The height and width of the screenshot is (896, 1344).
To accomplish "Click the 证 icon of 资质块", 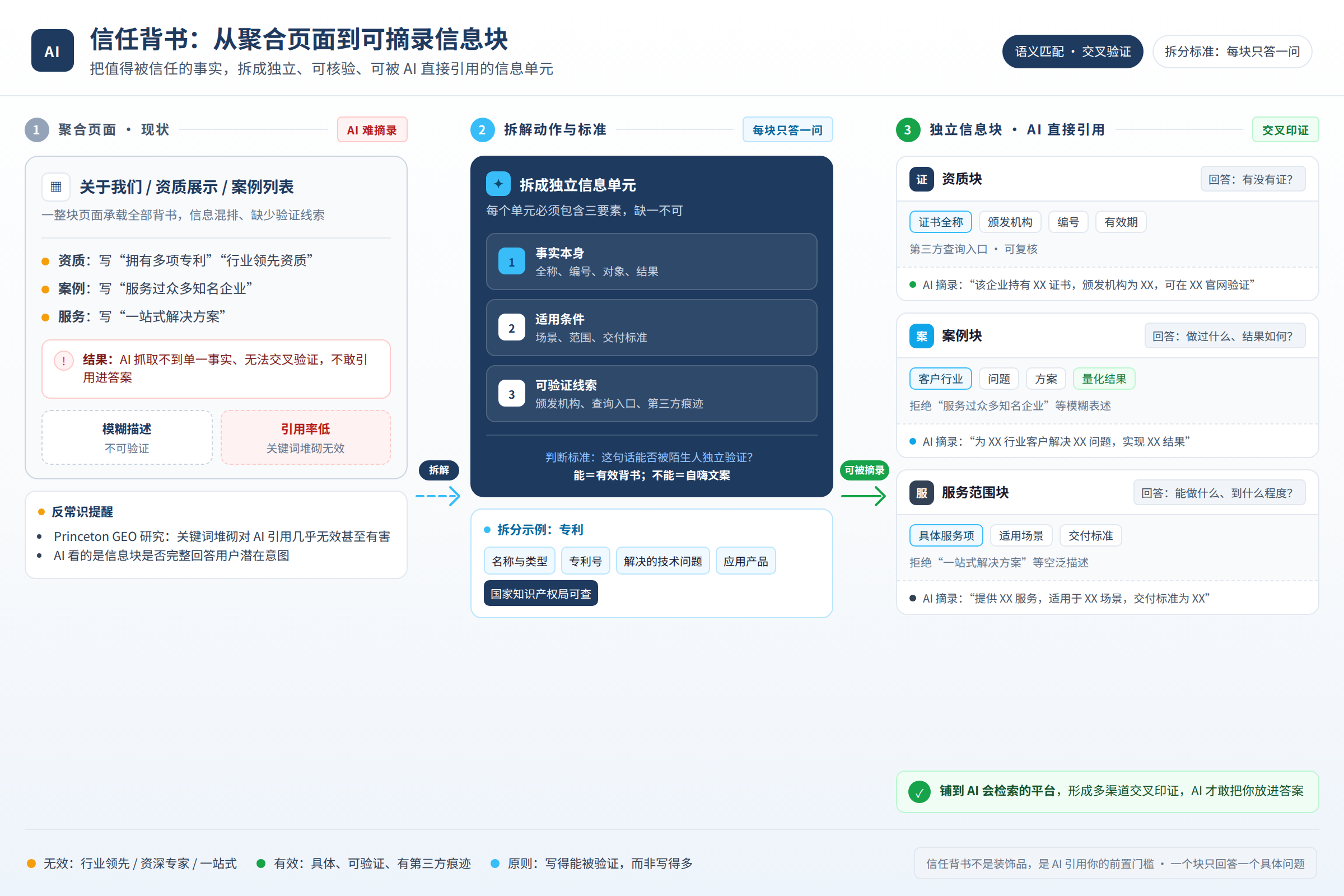I will point(922,179).
